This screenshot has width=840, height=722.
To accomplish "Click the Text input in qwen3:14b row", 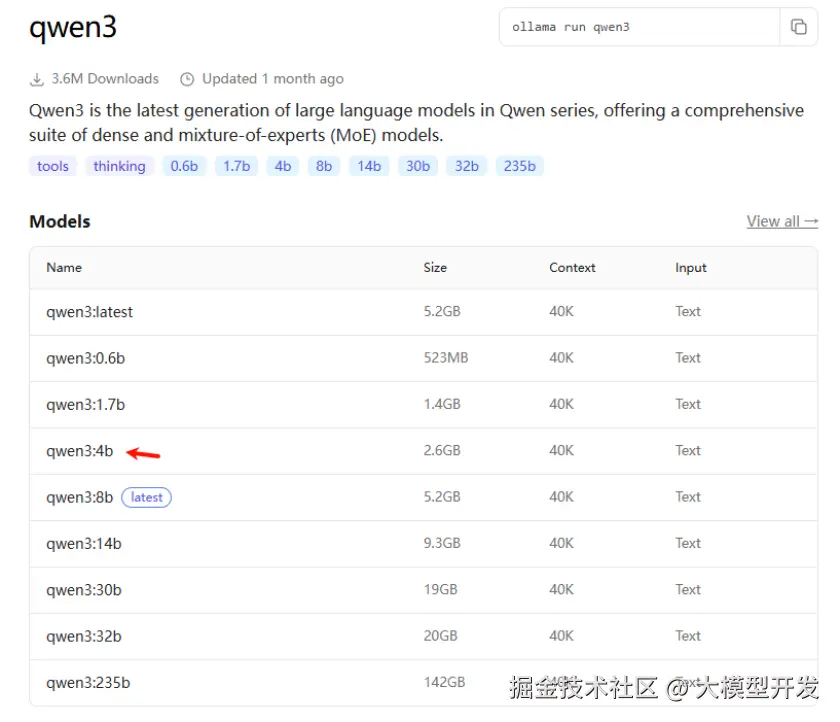I will (x=688, y=543).
